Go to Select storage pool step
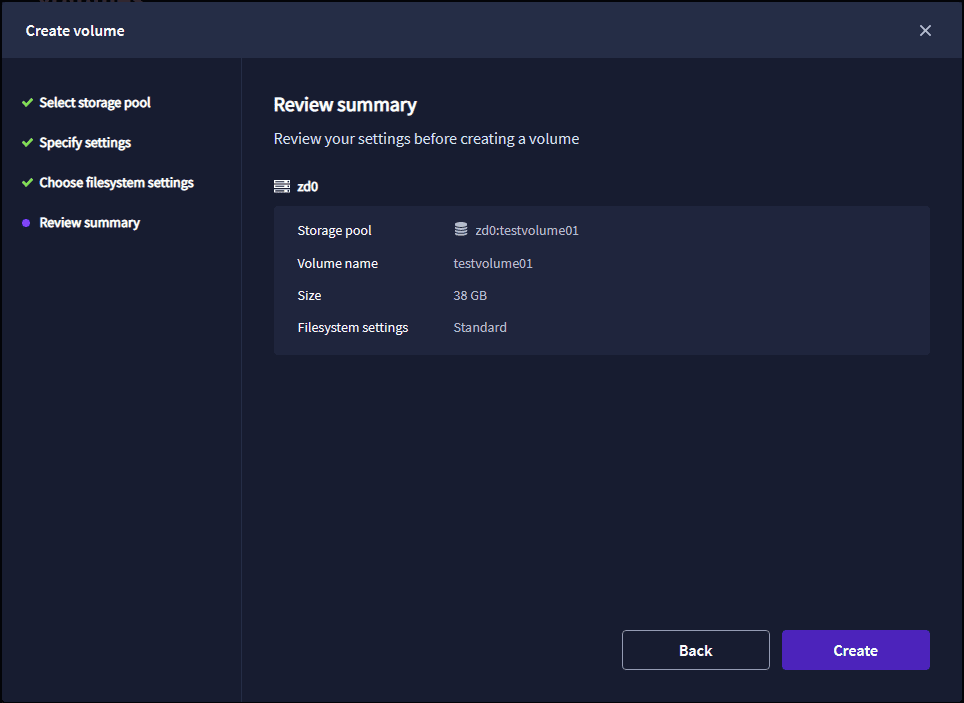This screenshot has height=703, width=964. [x=95, y=103]
